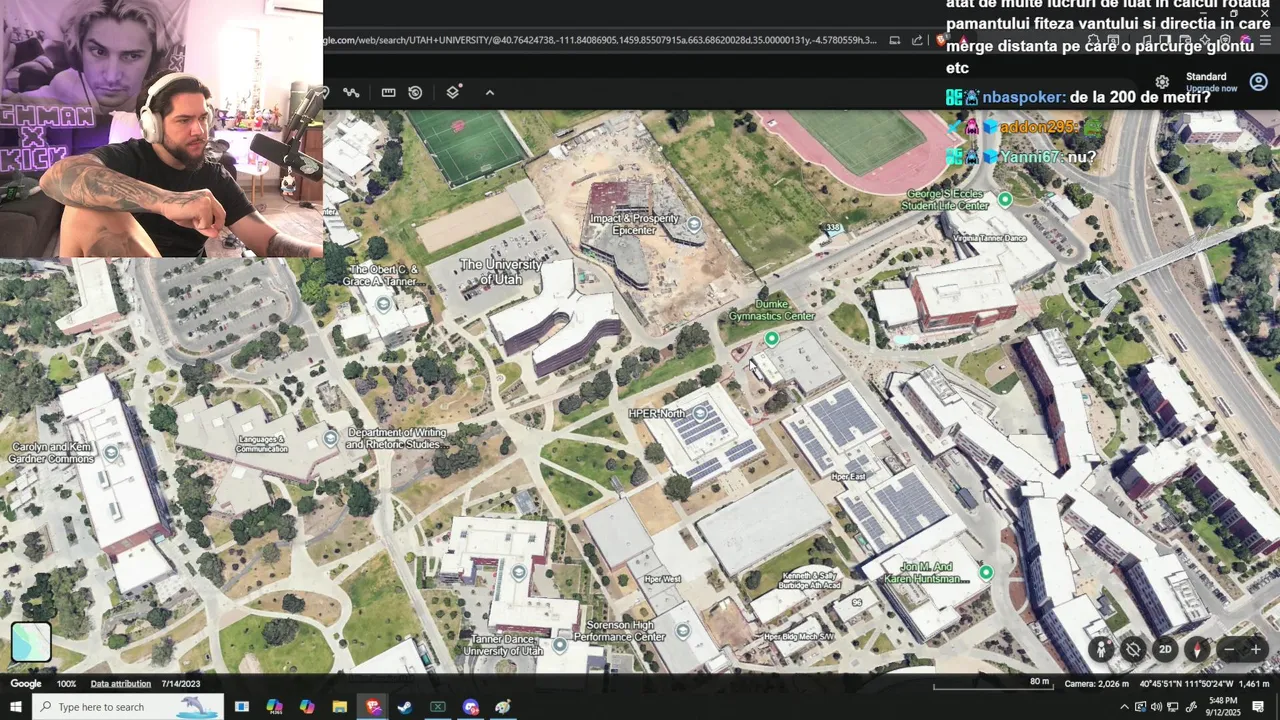Viewport: 1280px width, 720px height.
Task: Click the Type here to search box
Action: [128, 707]
